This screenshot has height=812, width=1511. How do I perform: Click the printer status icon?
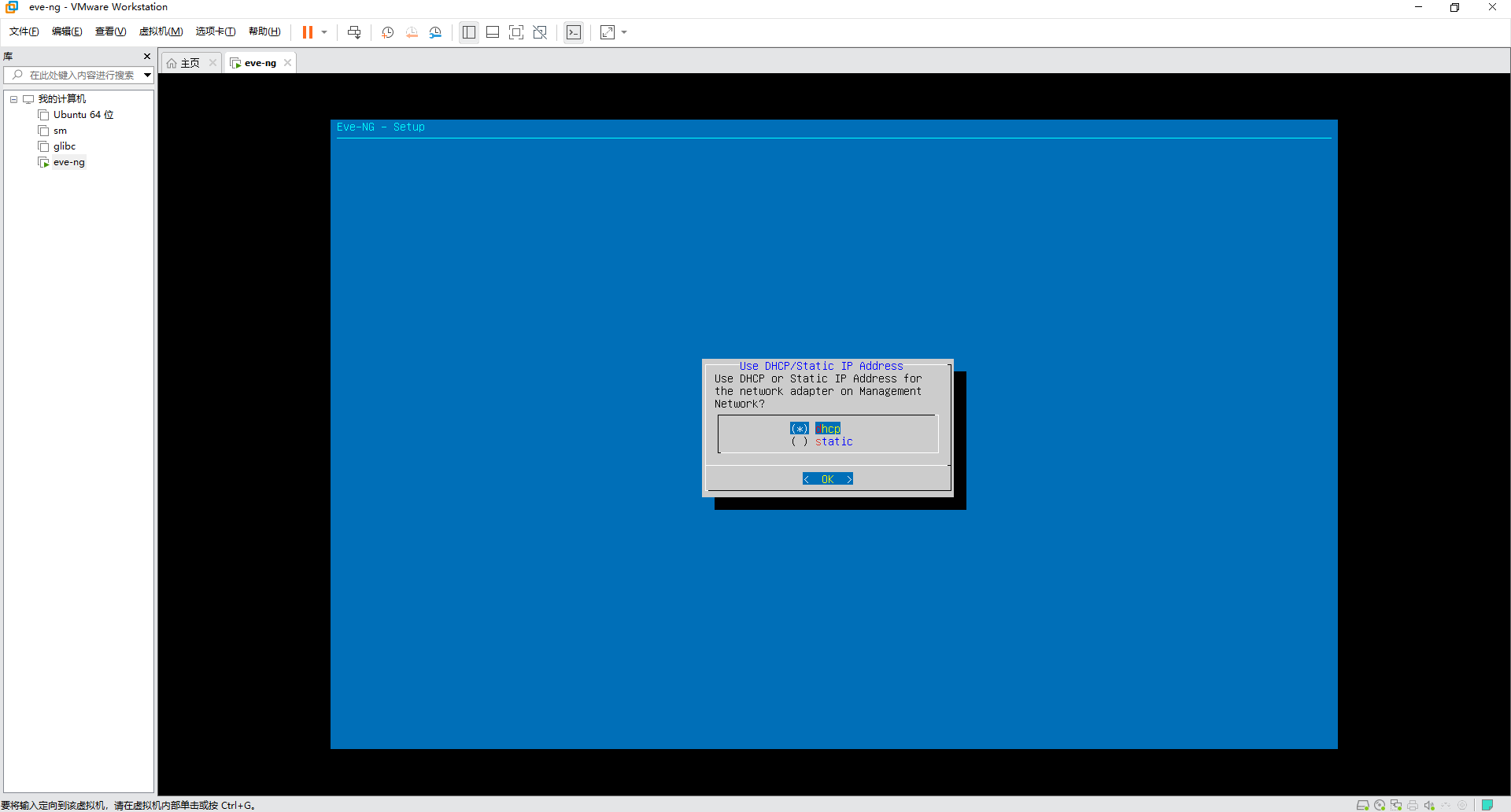pos(1413,805)
